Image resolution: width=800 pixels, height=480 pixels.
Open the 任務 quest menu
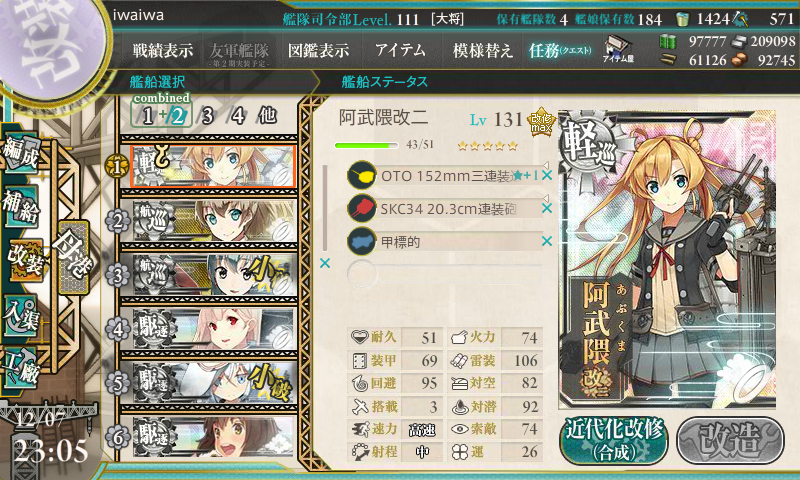tap(560, 50)
